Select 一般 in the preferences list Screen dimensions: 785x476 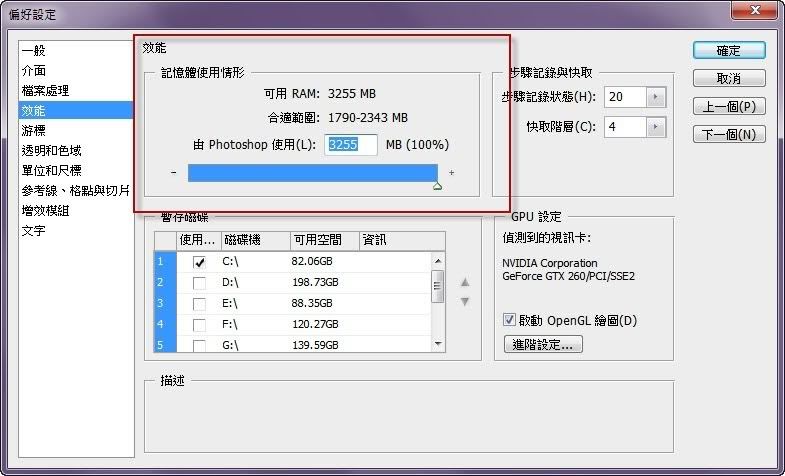click(x=33, y=50)
